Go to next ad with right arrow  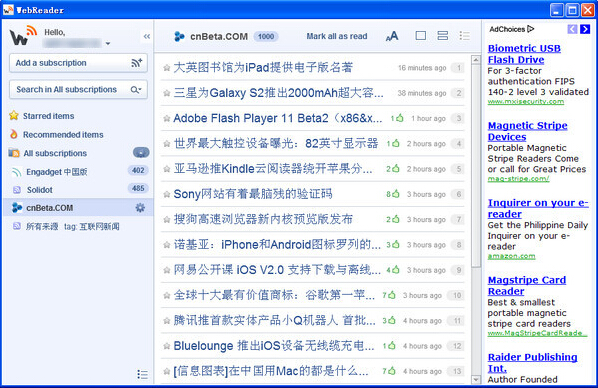coord(585,29)
